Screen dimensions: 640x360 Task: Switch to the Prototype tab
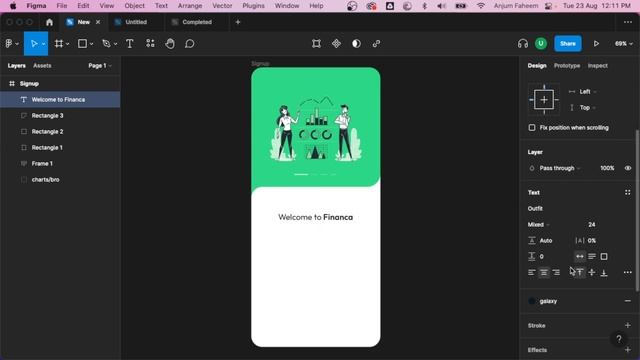pos(567,65)
